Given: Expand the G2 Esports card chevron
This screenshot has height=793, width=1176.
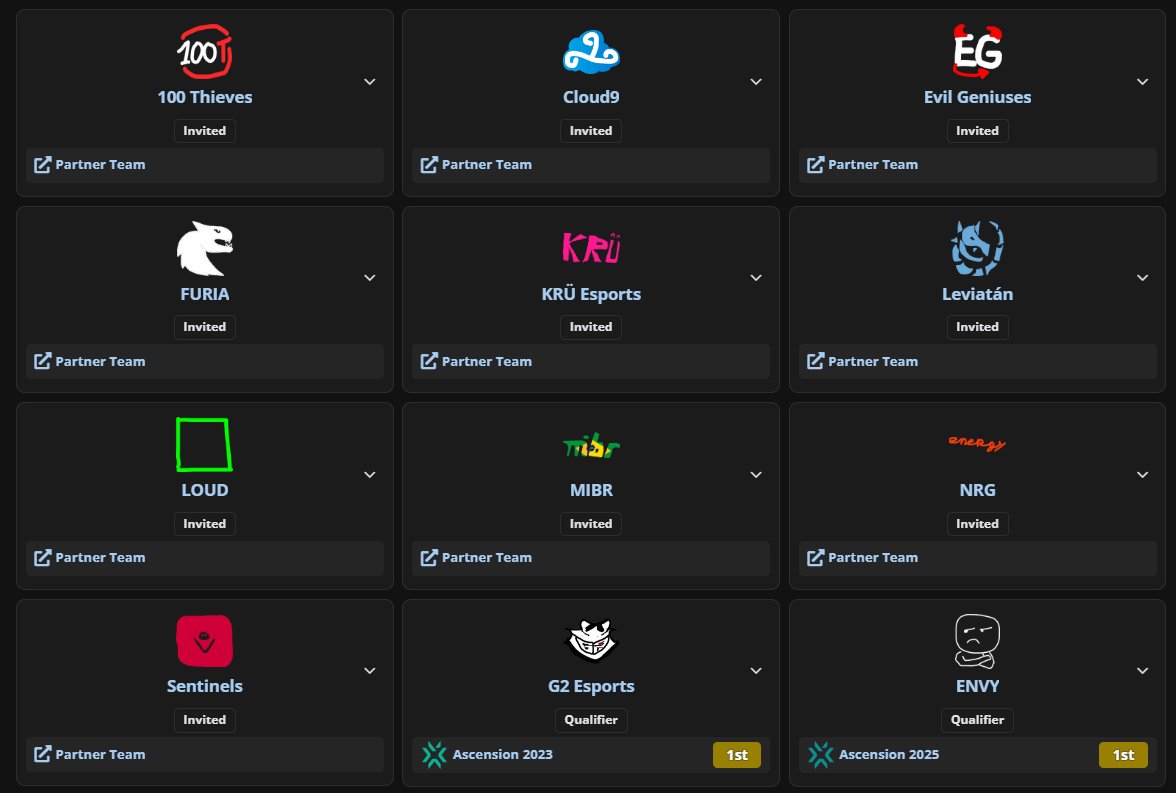Looking at the screenshot, I should pos(756,671).
